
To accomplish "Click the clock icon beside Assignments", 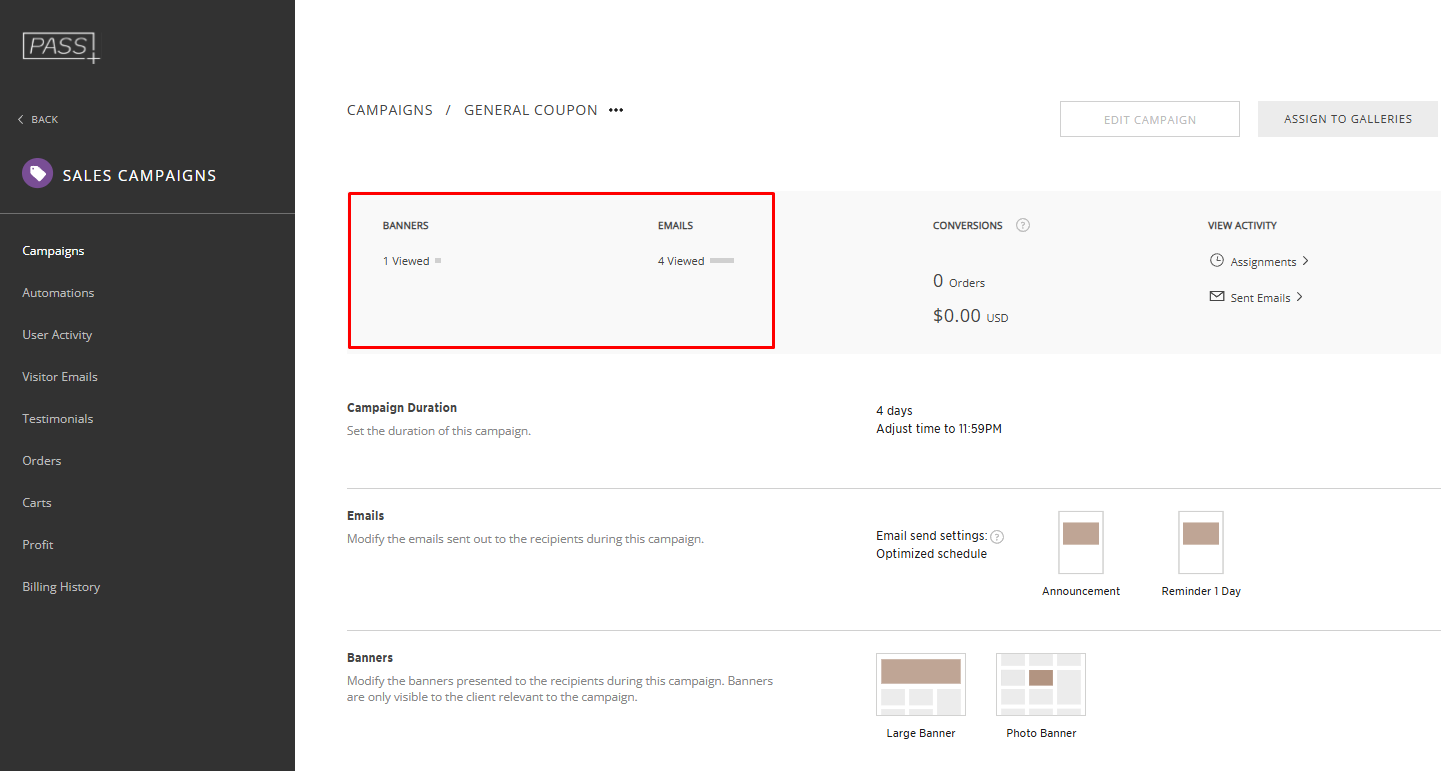I will (x=1216, y=261).
